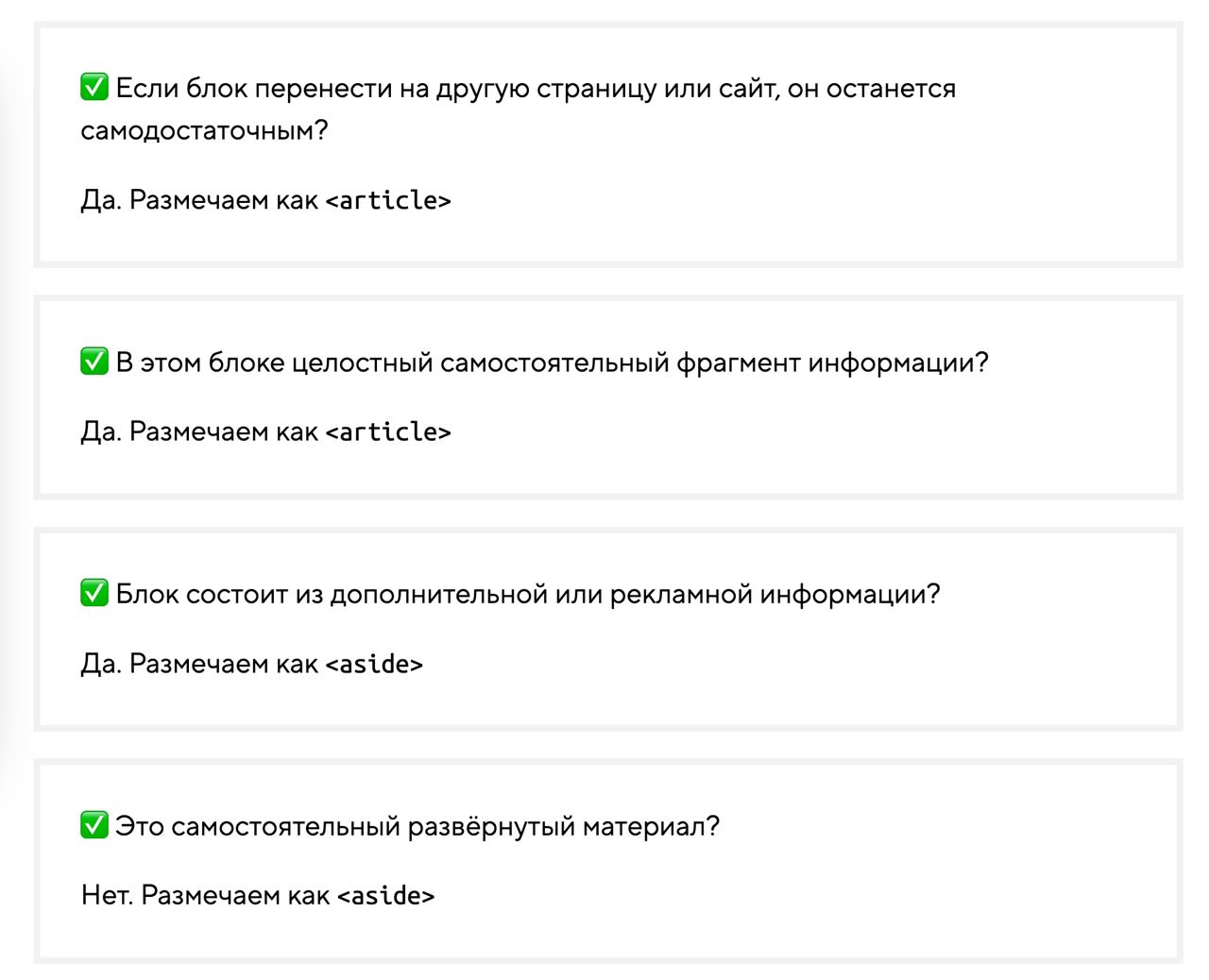The image size is (1209, 980).
Task: Click the <aside> code tag in the «Нет» answer
Action: click(386, 895)
